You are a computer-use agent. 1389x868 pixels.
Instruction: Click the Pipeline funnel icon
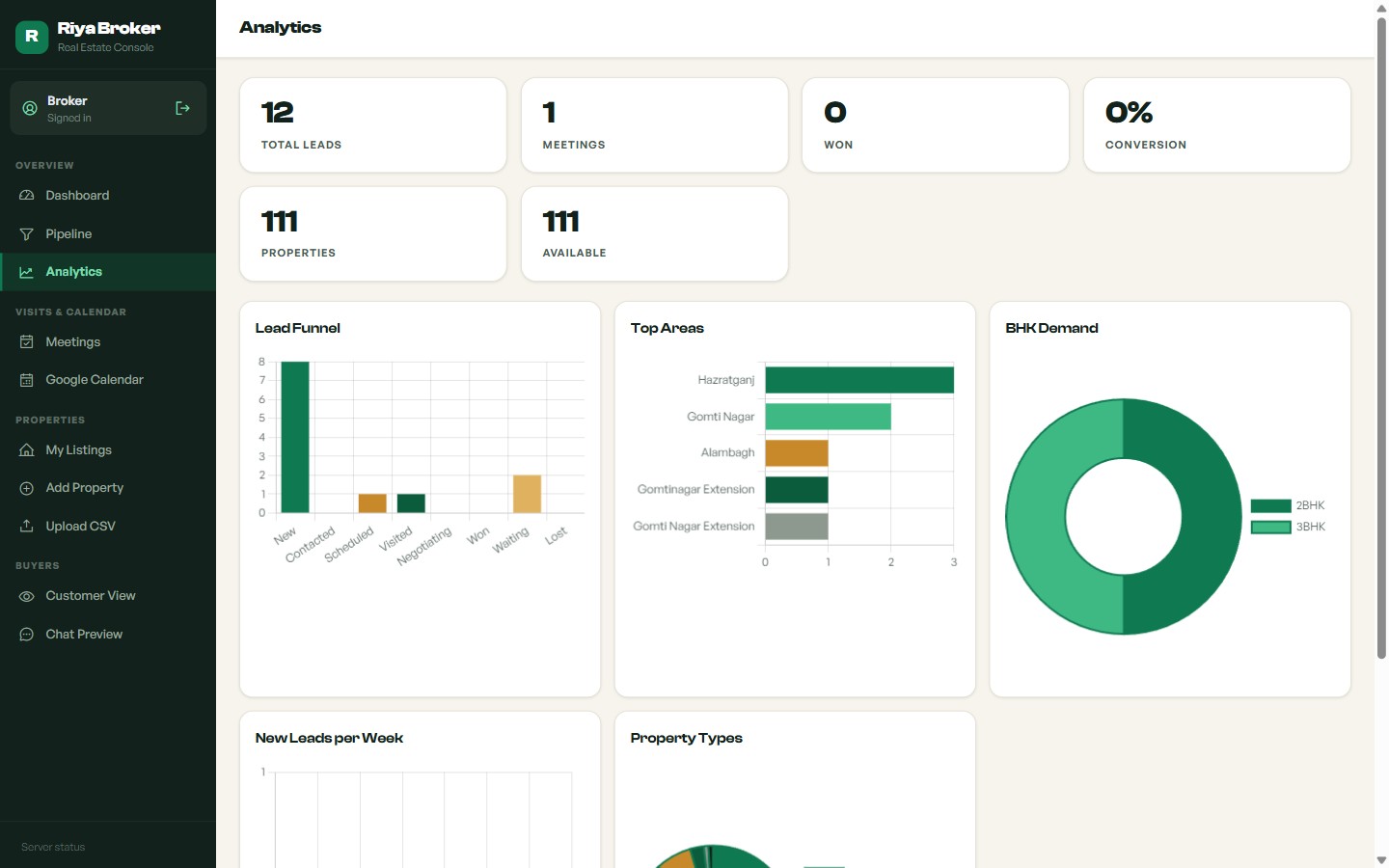27,234
